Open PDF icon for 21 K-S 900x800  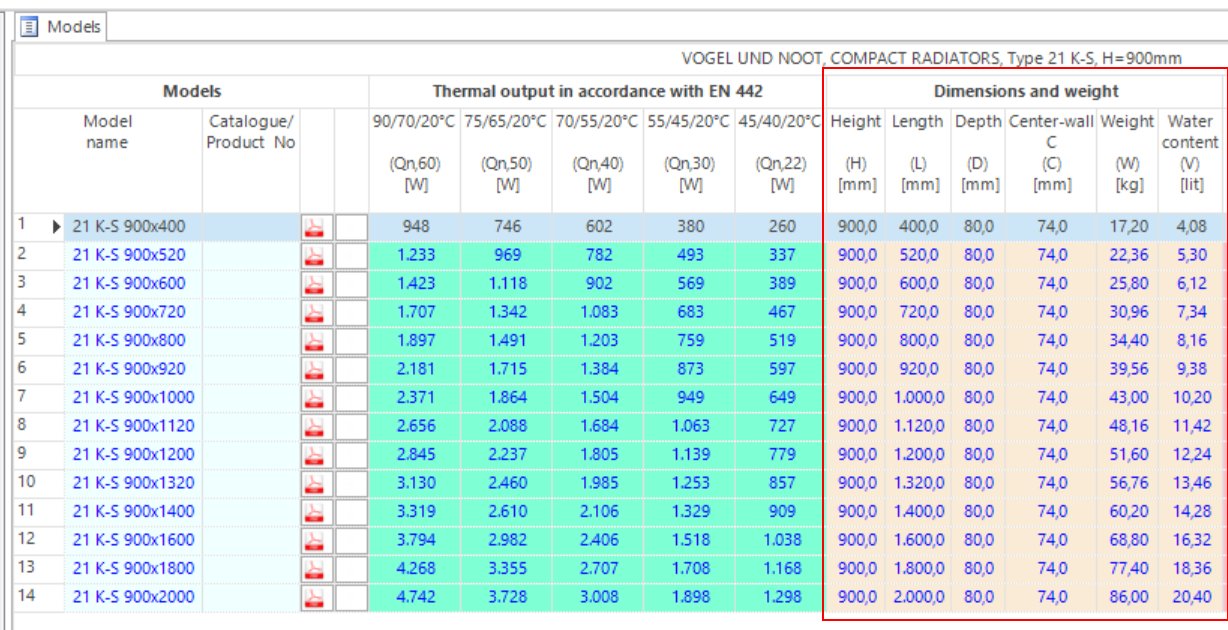[315, 341]
